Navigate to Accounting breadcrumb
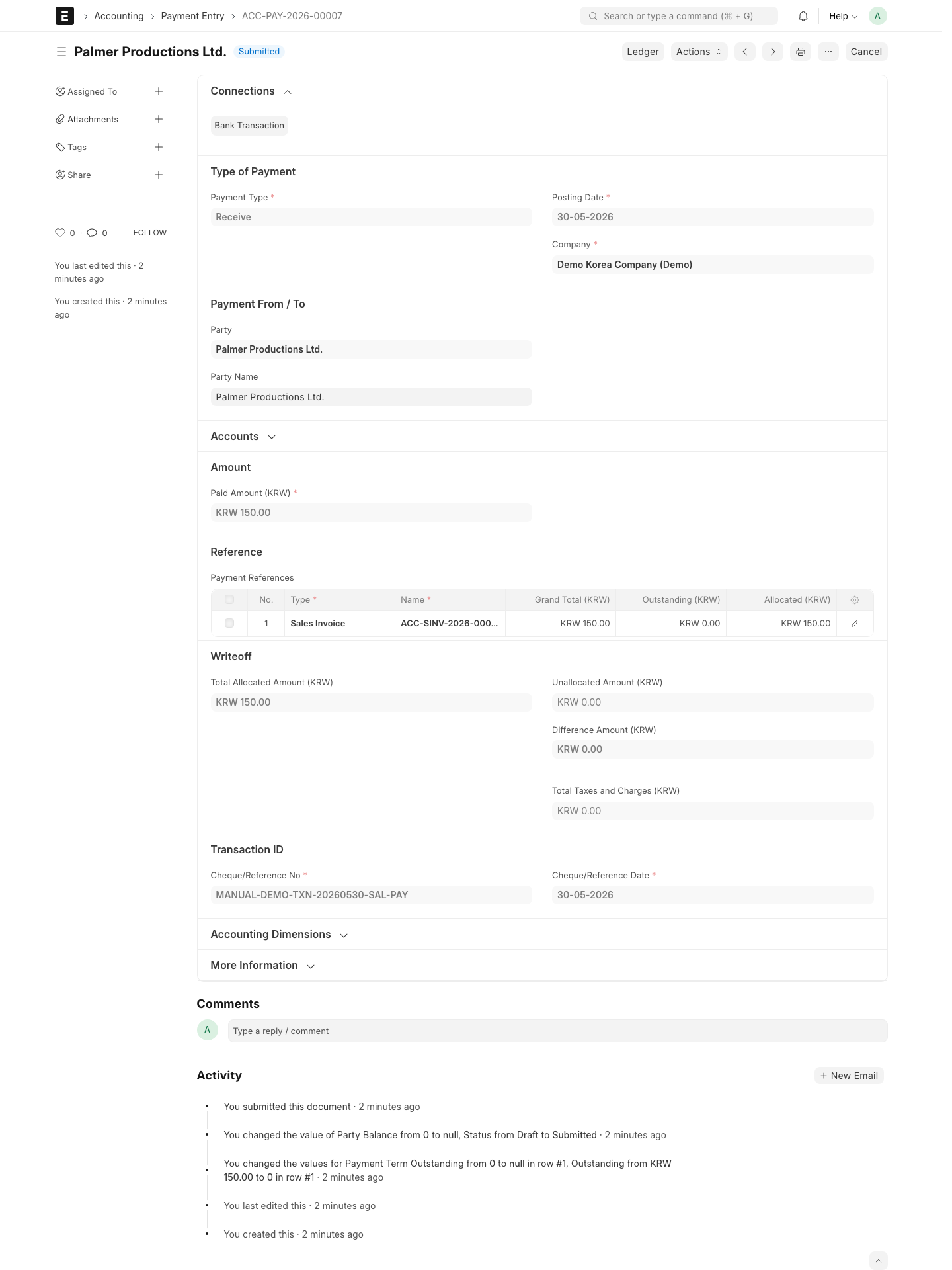This screenshot has height=1270, width=952. coord(119,16)
